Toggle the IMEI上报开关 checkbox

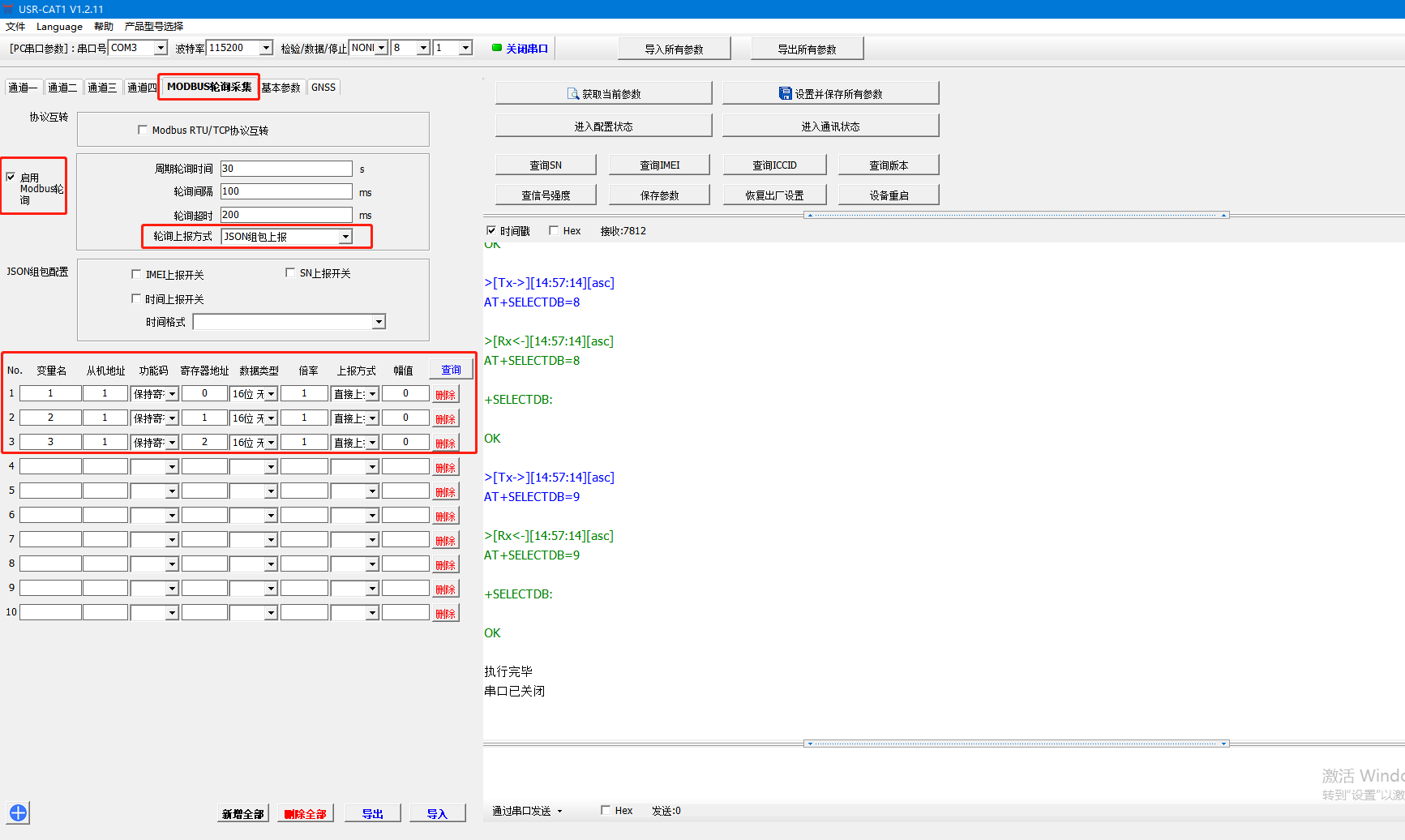click(136, 274)
